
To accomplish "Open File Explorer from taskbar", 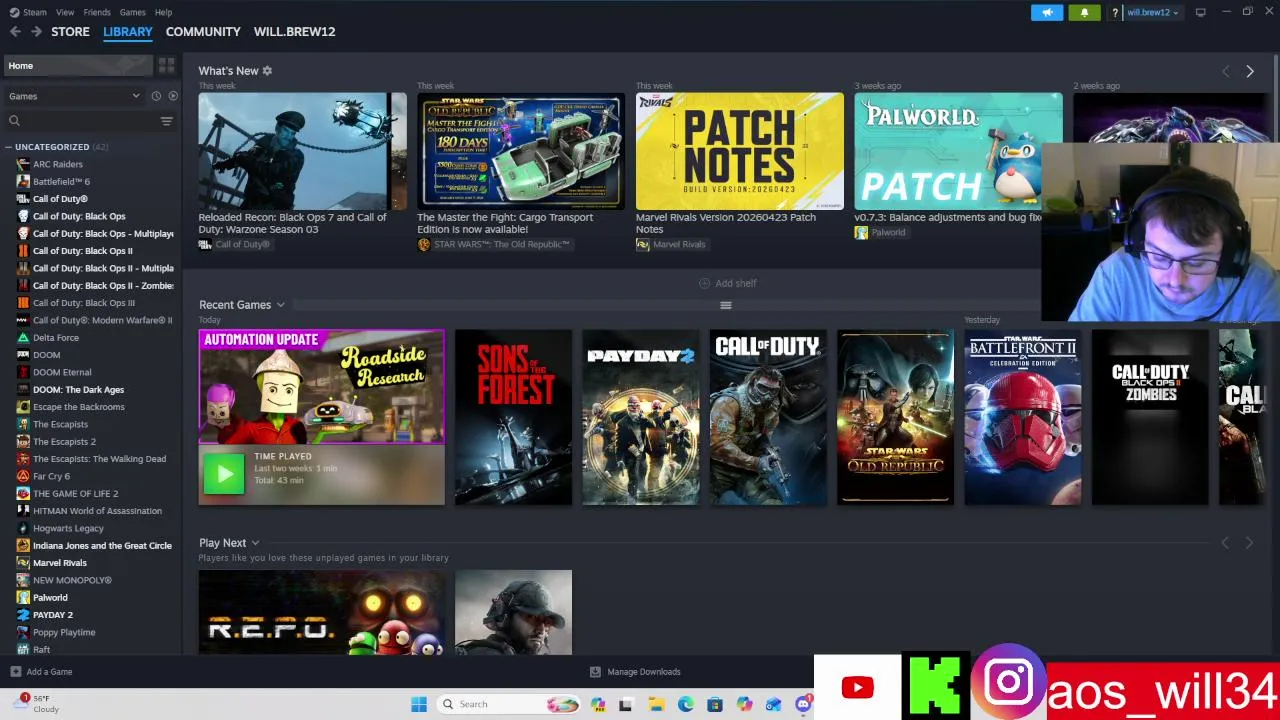I will [x=656, y=705].
